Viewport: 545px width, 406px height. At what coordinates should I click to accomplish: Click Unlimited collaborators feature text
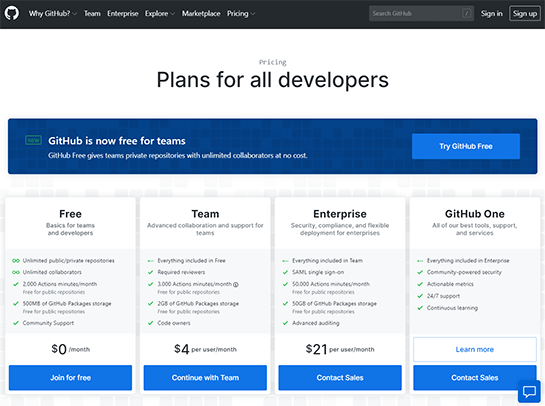point(52,272)
